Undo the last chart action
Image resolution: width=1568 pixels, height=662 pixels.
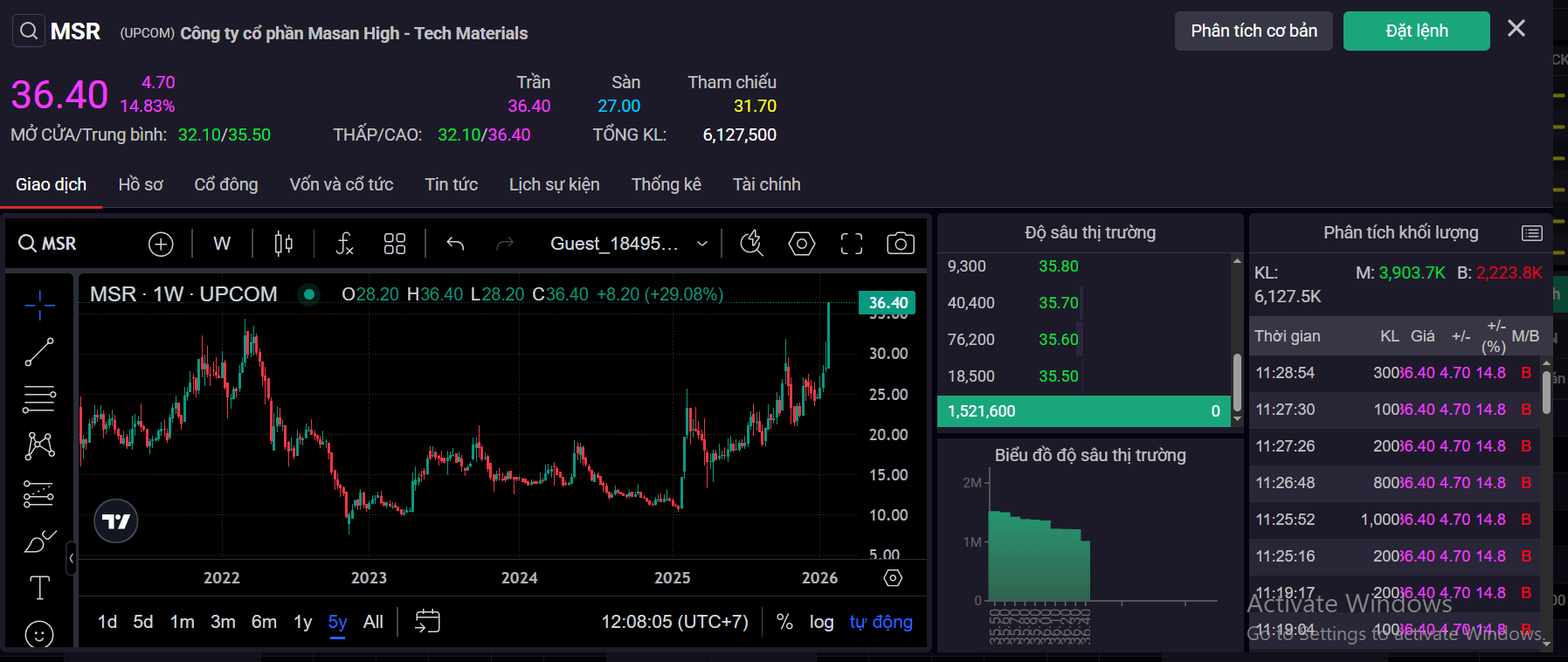coord(455,244)
